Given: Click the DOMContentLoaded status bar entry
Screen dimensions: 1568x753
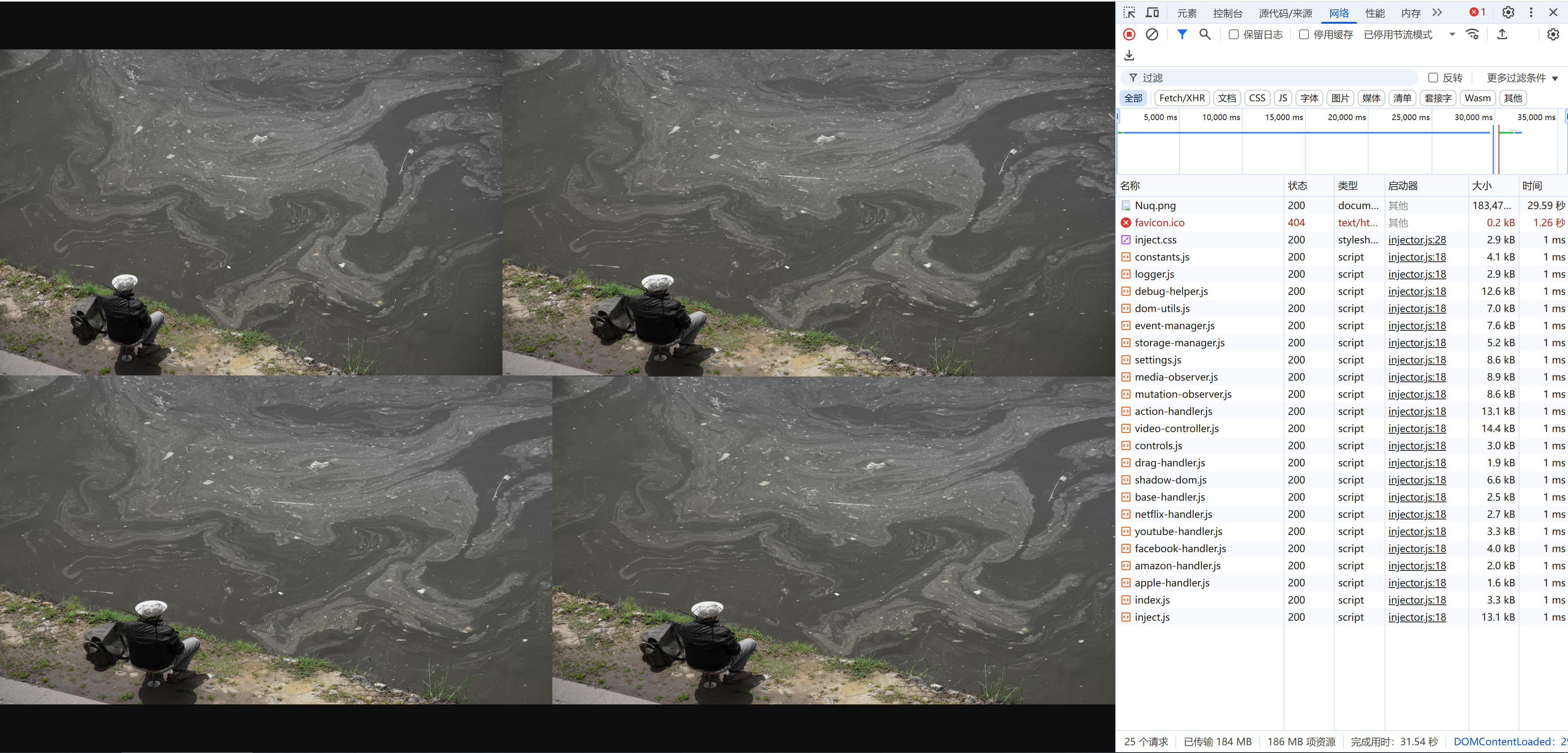Looking at the screenshot, I should pos(1510,742).
